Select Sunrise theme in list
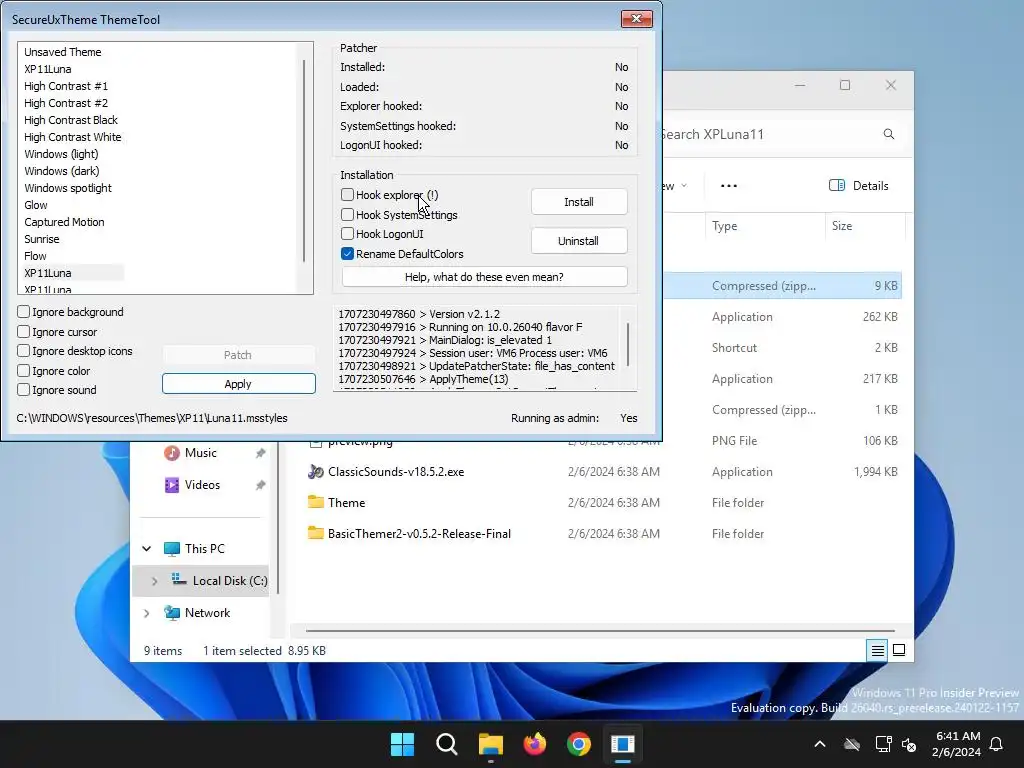Viewport: 1024px width, 768px height. coord(42,238)
